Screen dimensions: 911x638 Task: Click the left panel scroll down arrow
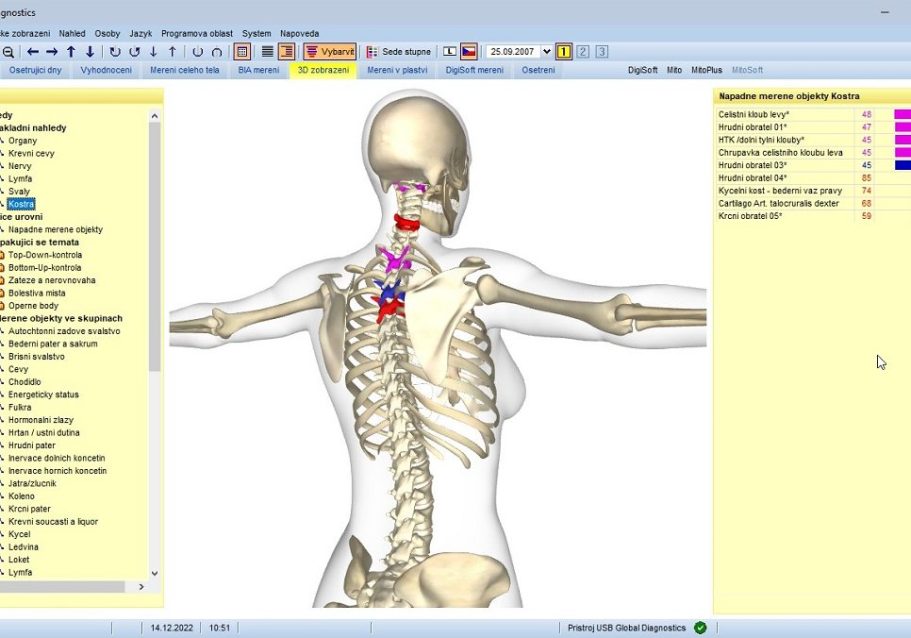[x=154, y=573]
